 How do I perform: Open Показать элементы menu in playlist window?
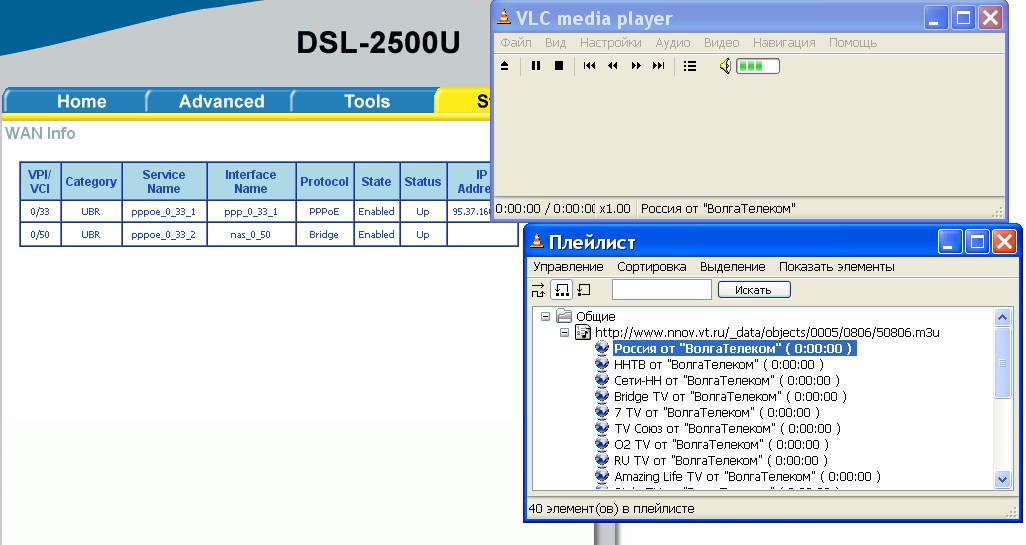(836, 267)
